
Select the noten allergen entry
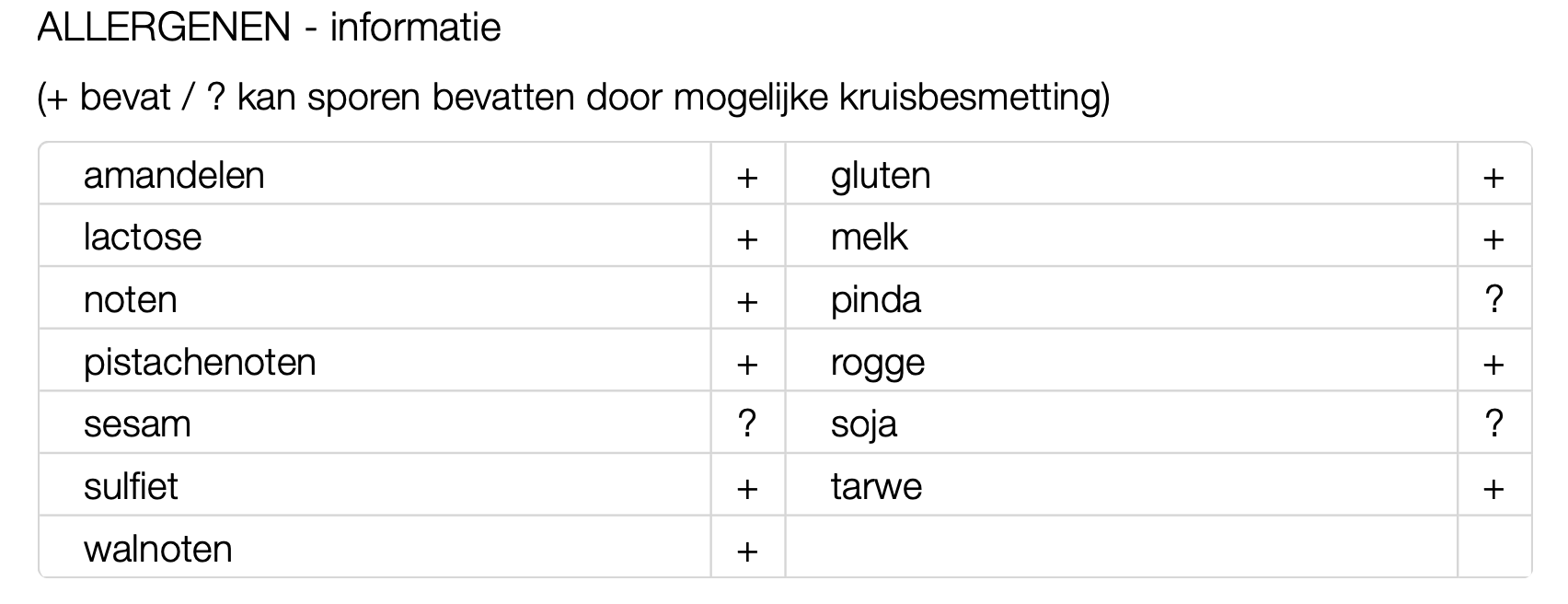[130, 300]
